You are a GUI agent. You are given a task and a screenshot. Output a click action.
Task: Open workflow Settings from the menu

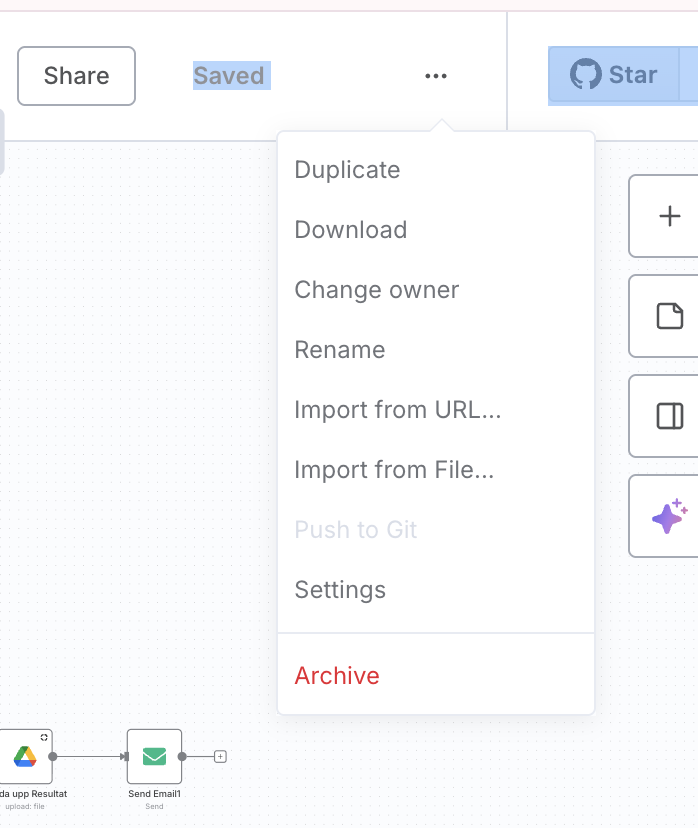coord(340,590)
